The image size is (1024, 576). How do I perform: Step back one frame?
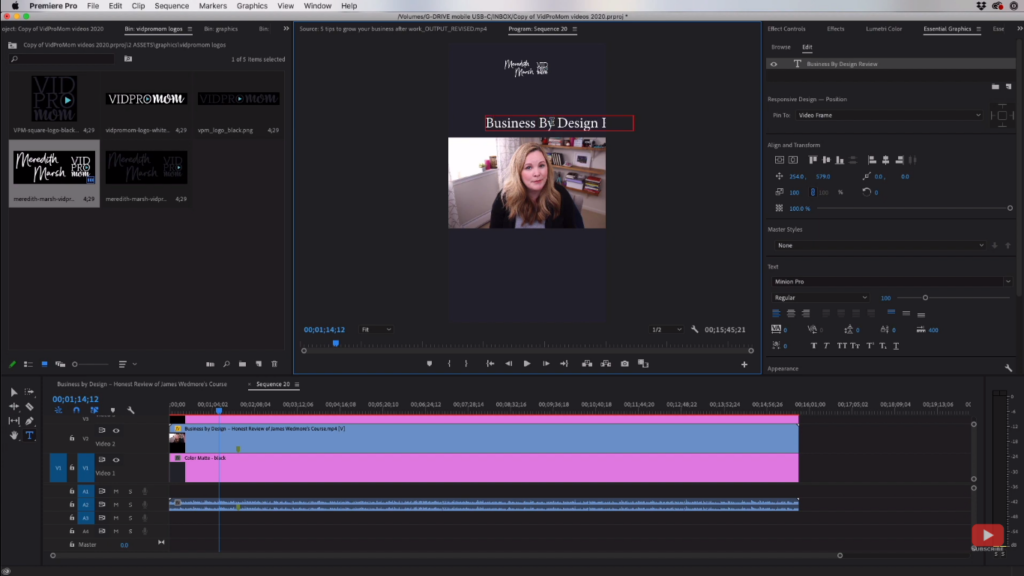coord(509,364)
